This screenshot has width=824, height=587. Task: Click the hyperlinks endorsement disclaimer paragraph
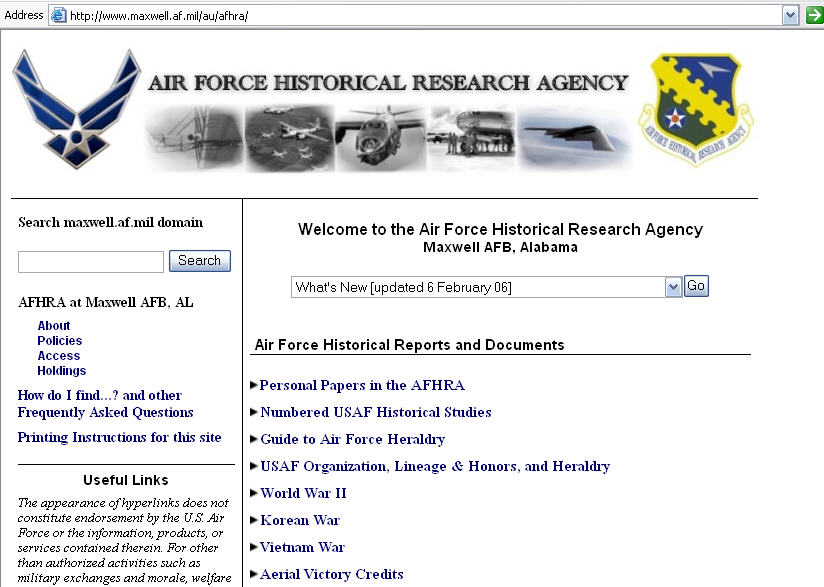124,541
